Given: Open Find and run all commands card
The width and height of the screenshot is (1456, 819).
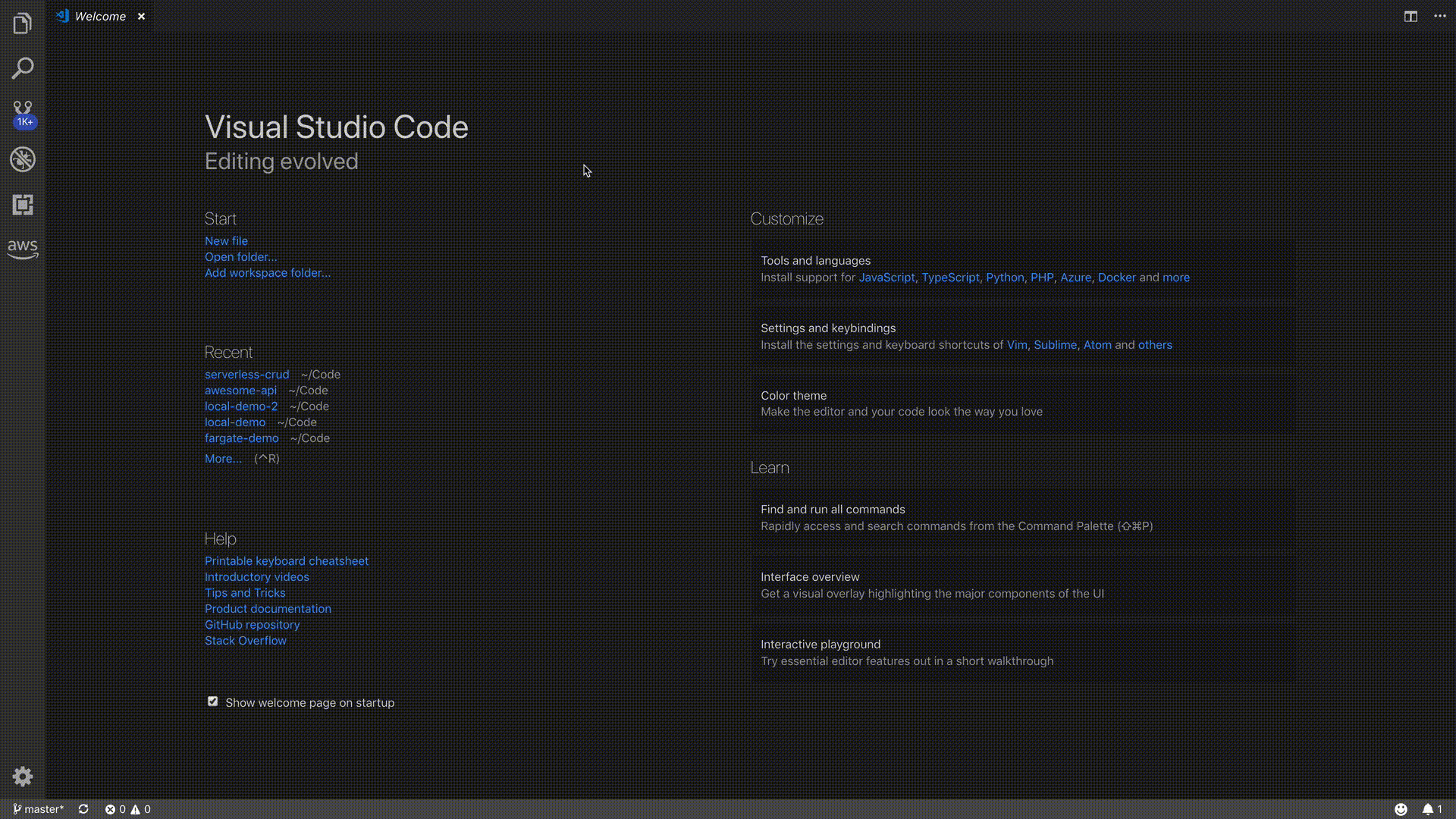Looking at the screenshot, I should 1024,517.
